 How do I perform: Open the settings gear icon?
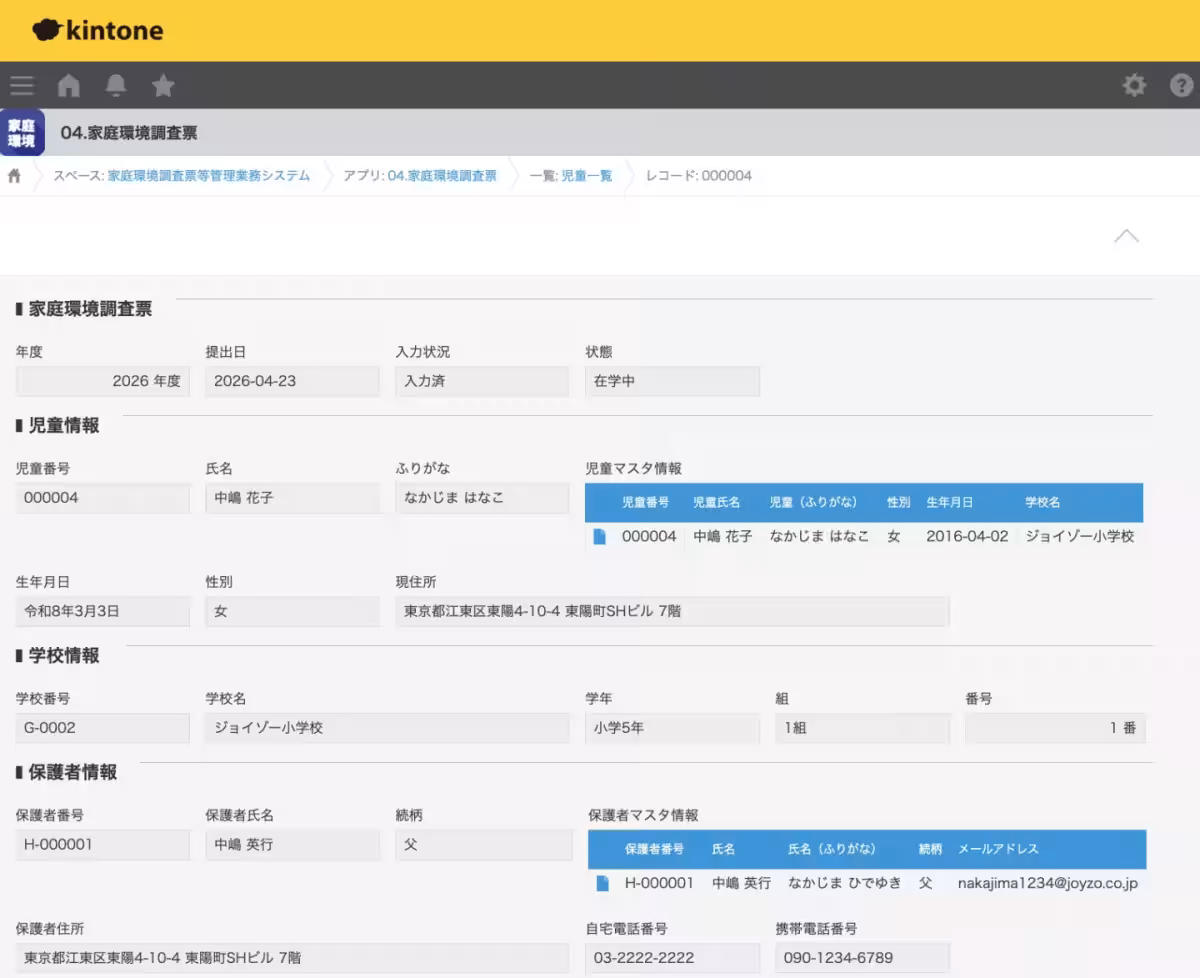[1134, 86]
